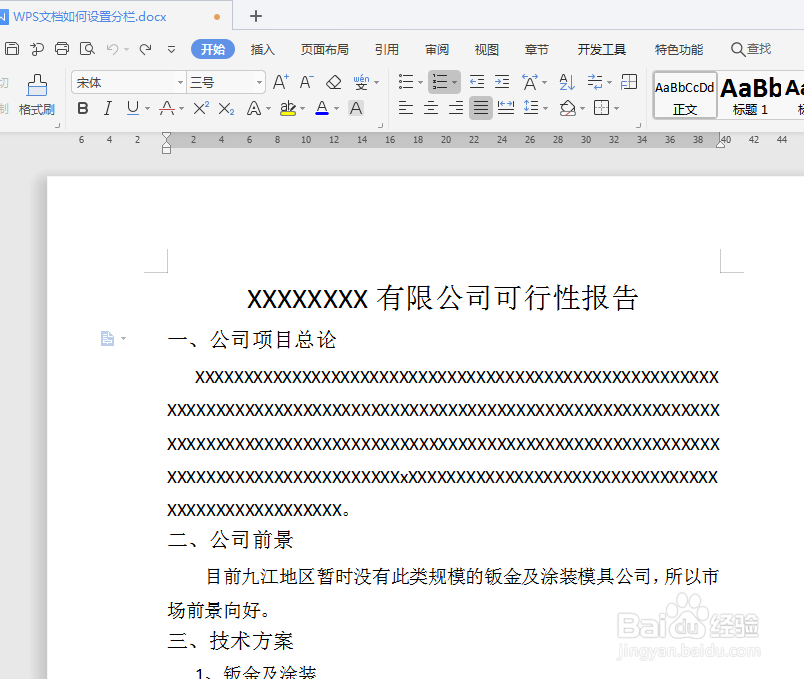Decrease paragraph indent
Image resolution: width=804 pixels, height=679 pixels.
point(478,81)
